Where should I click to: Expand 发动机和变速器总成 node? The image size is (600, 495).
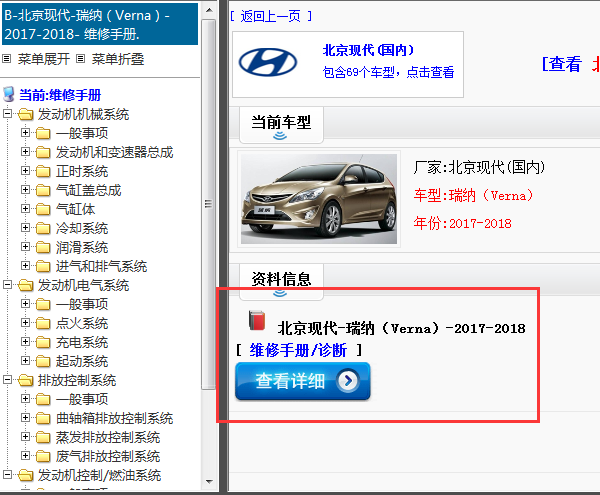[25, 152]
